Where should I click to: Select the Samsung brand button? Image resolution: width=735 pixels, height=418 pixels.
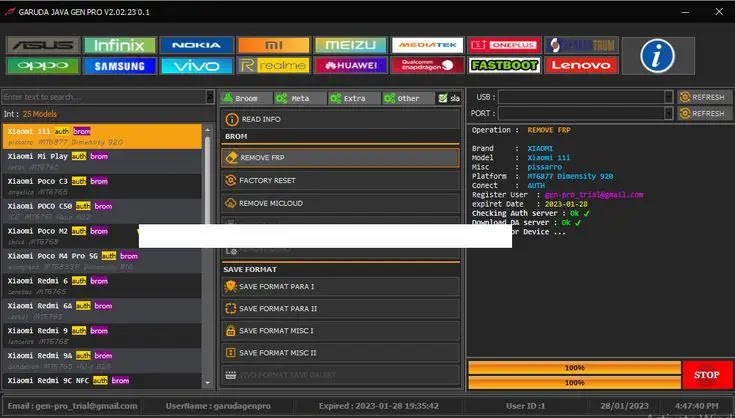(x=120, y=66)
